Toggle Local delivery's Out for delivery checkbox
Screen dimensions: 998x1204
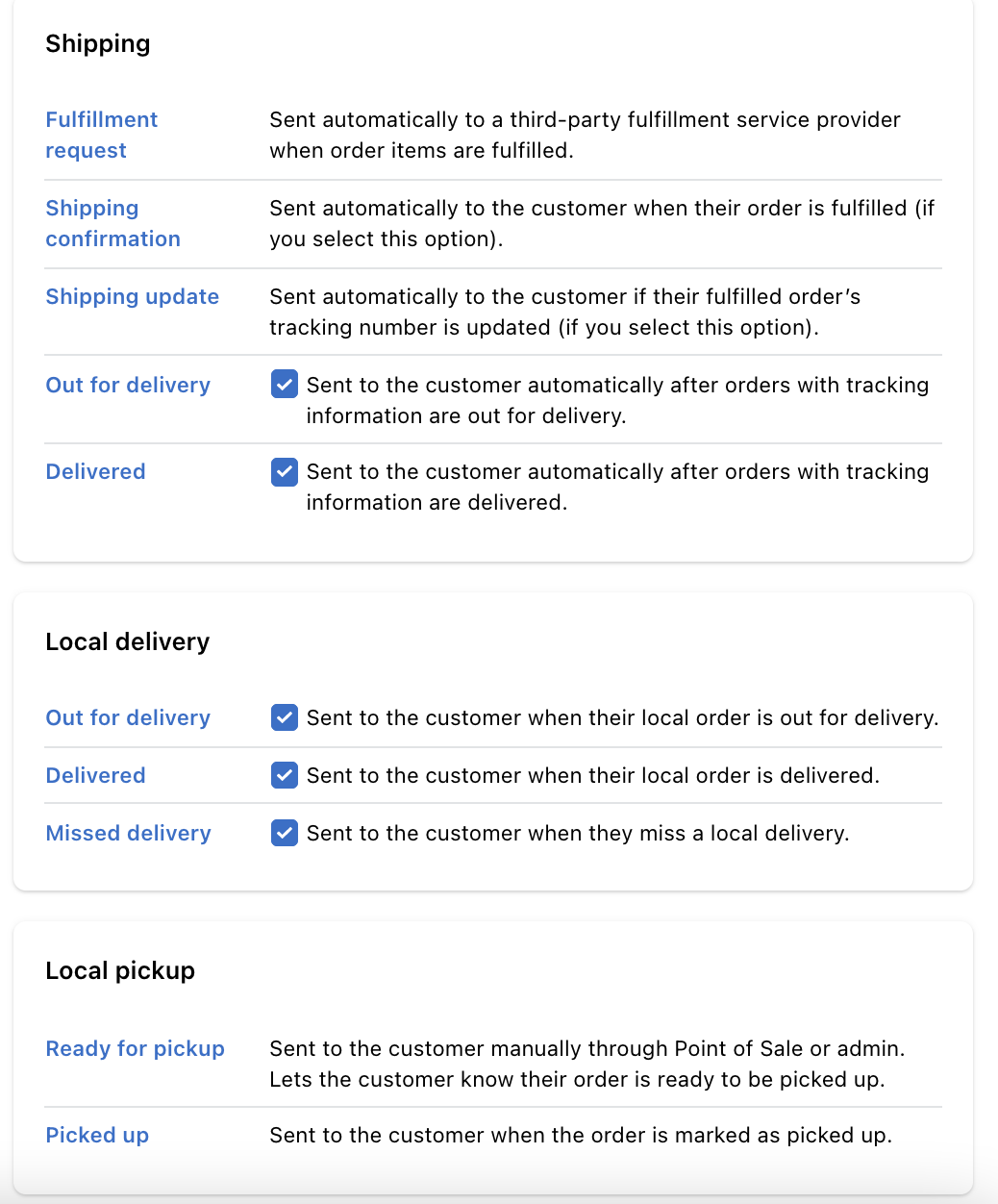(285, 717)
